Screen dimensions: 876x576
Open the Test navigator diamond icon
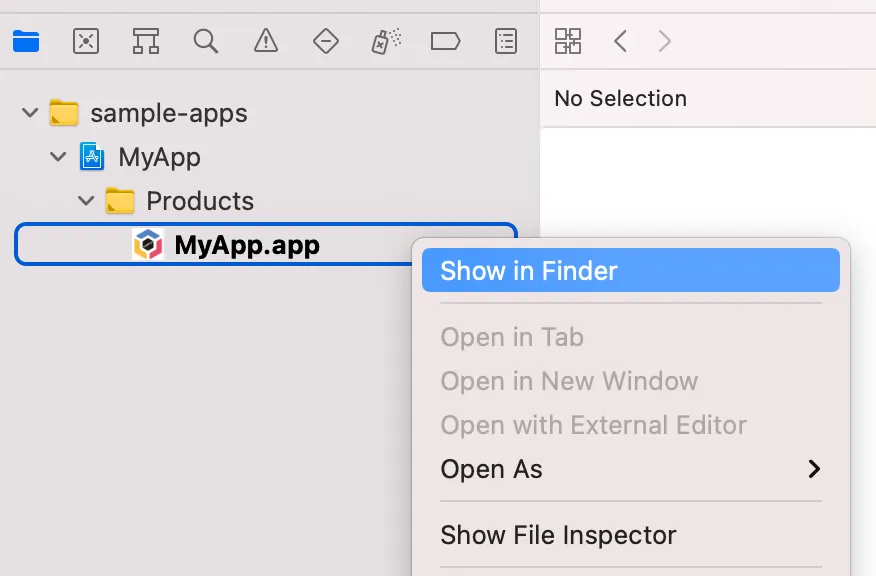point(325,41)
